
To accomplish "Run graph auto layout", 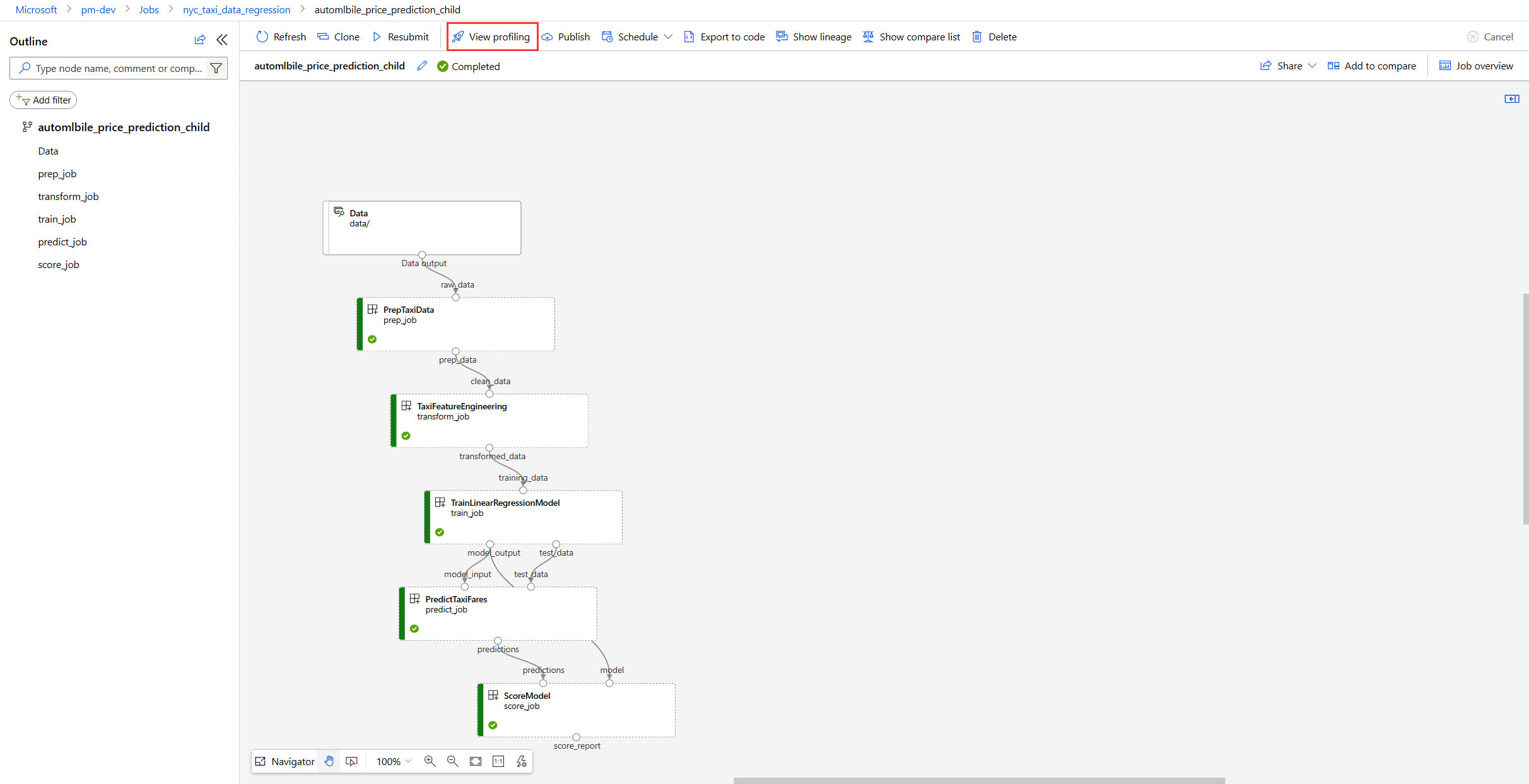I will pos(522,761).
